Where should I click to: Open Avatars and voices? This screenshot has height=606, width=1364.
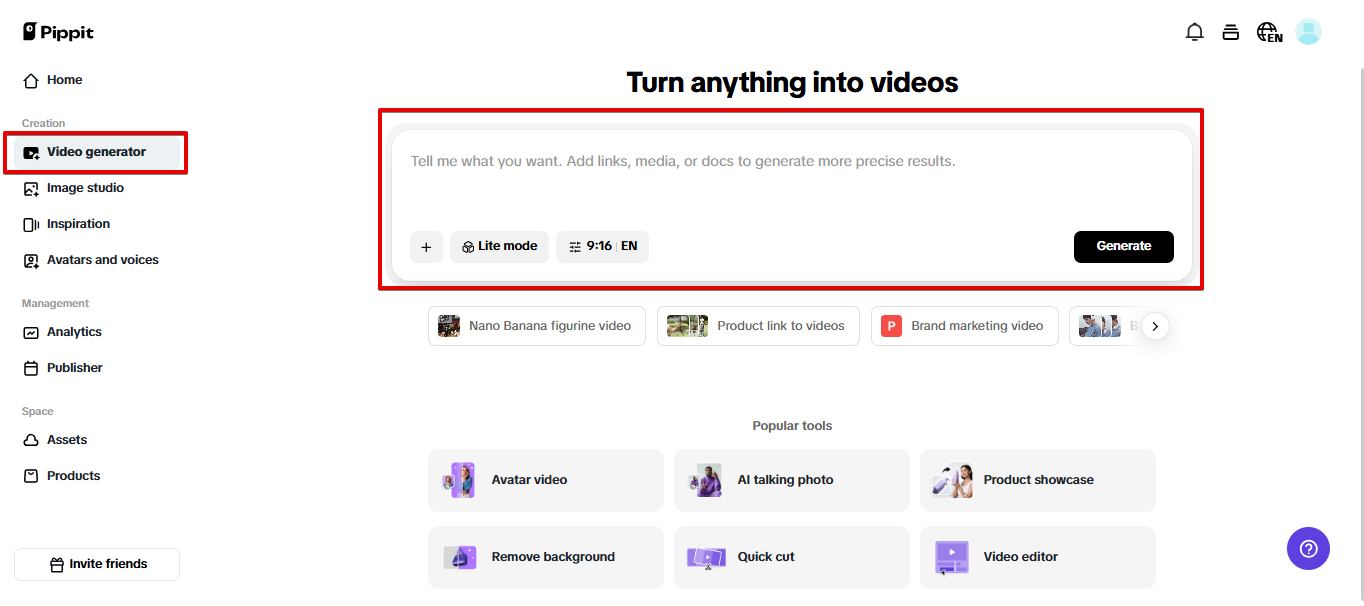coord(102,259)
